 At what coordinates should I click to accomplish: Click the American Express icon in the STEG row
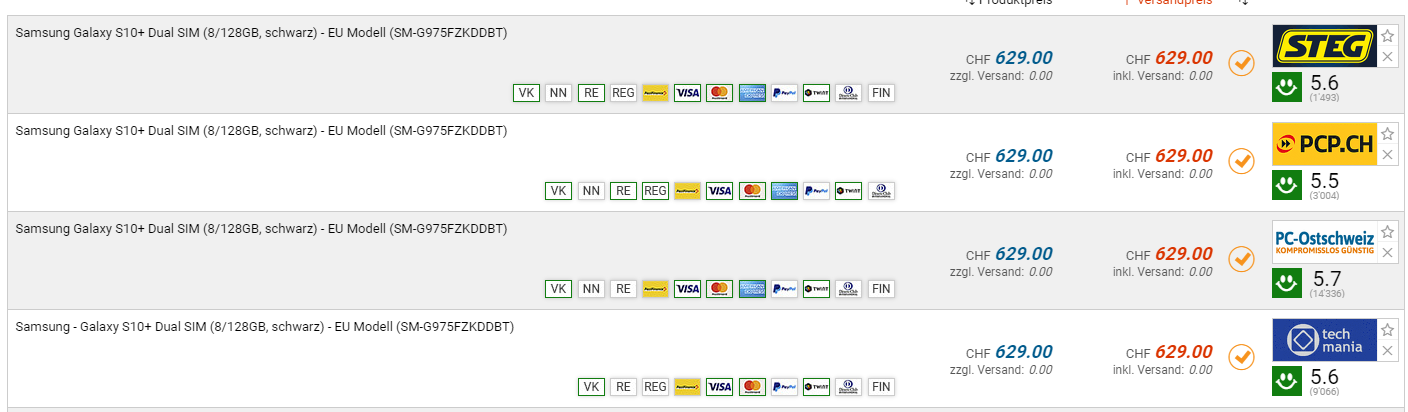752,93
